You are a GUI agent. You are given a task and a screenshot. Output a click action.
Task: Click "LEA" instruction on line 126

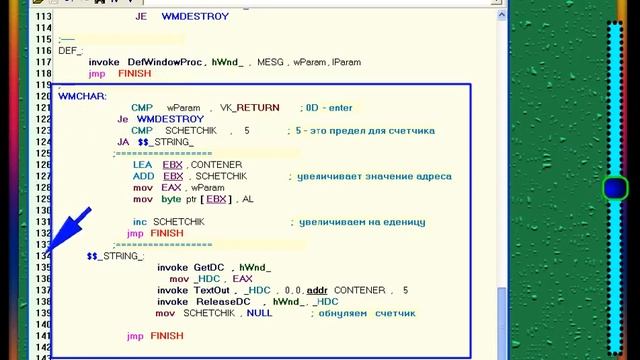click(142, 165)
